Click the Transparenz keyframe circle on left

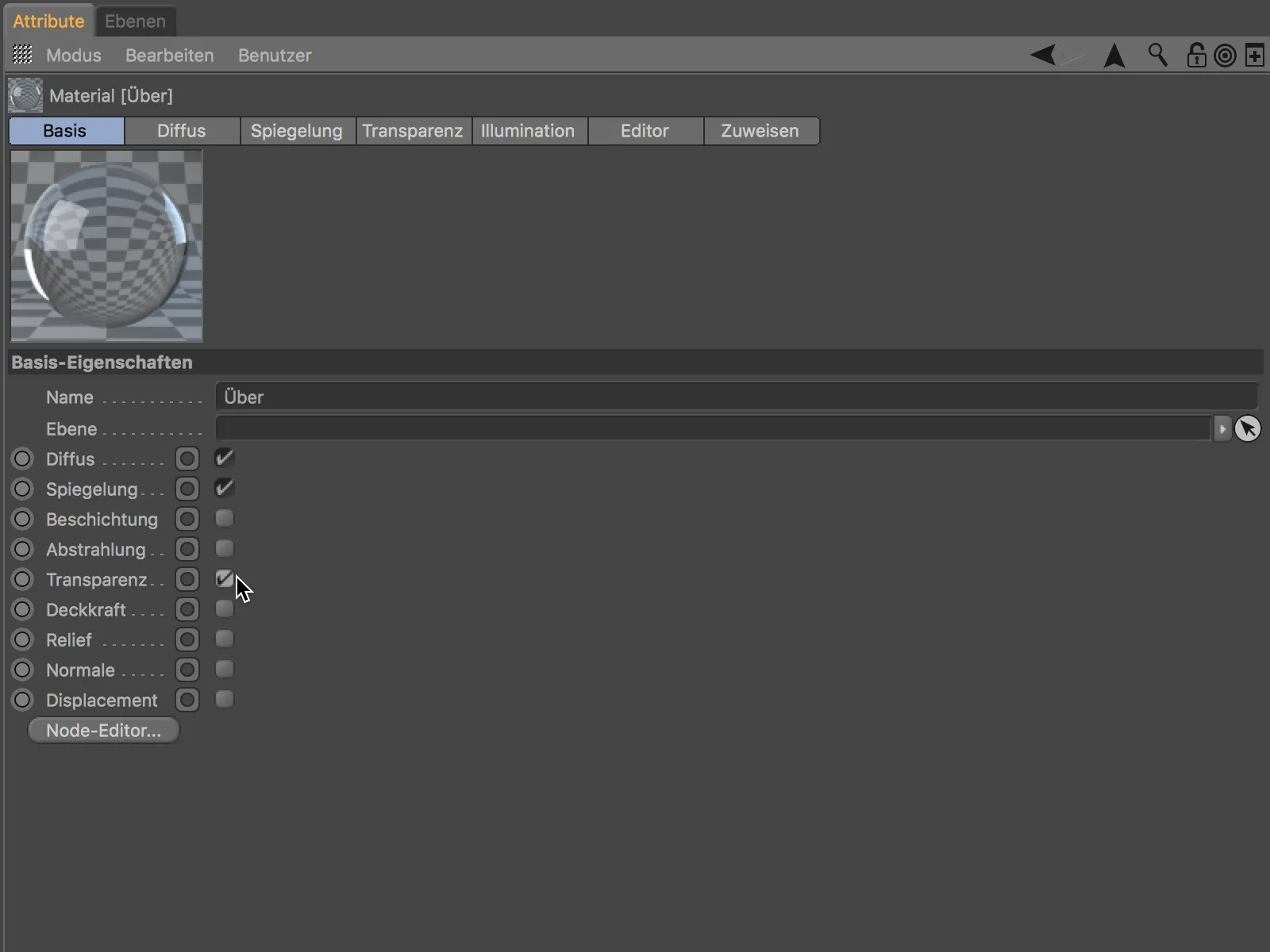click(22, 579)
